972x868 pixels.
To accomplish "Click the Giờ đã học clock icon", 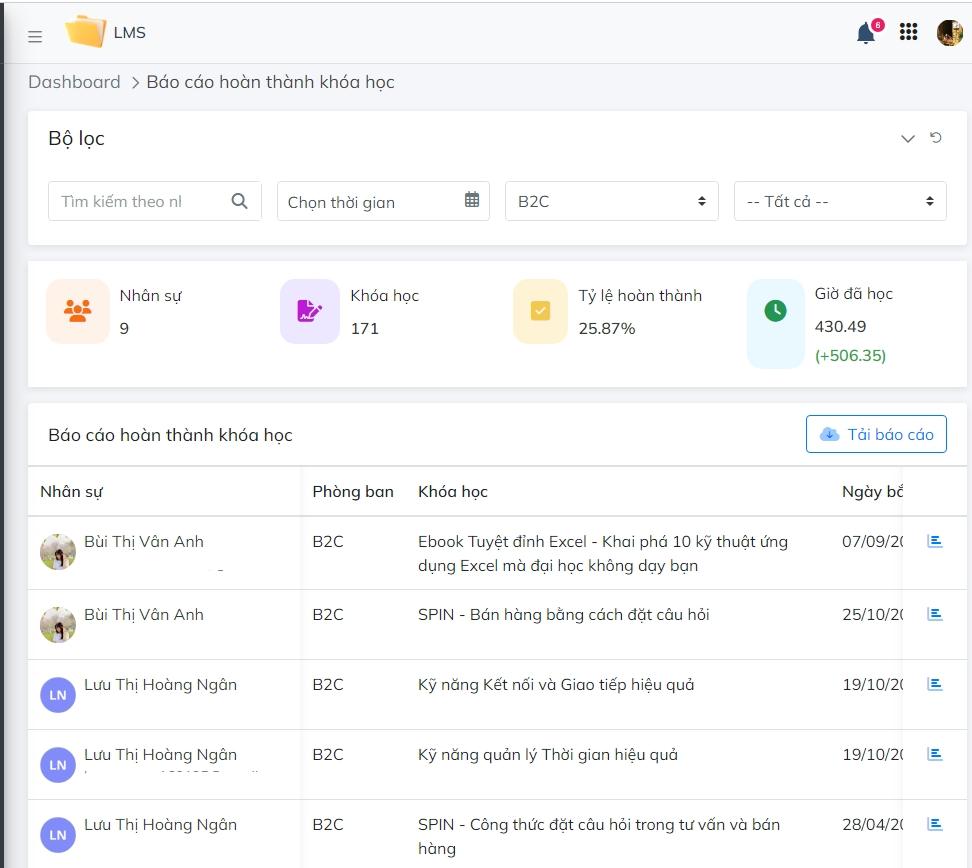I will coord(775,310).
